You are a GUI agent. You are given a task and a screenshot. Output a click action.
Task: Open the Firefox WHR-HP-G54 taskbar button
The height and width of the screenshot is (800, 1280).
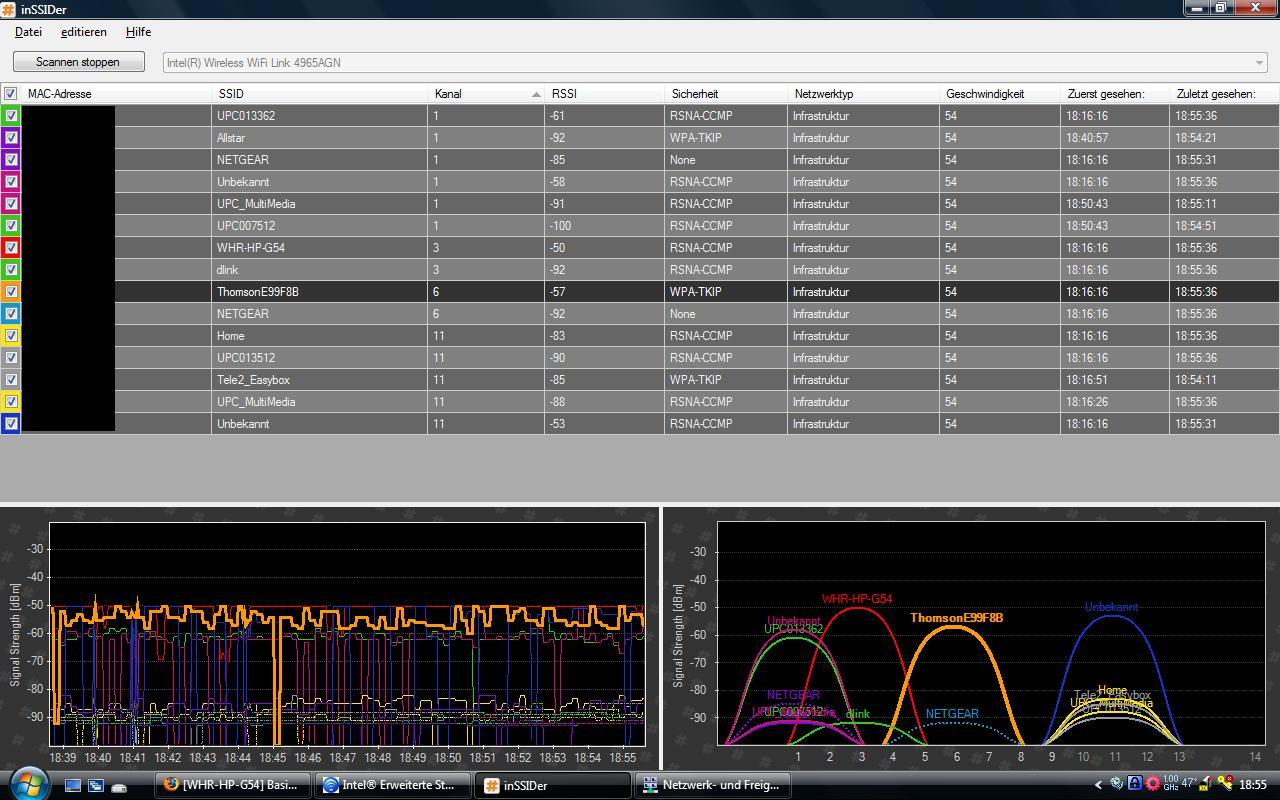[x=232, y=785]
